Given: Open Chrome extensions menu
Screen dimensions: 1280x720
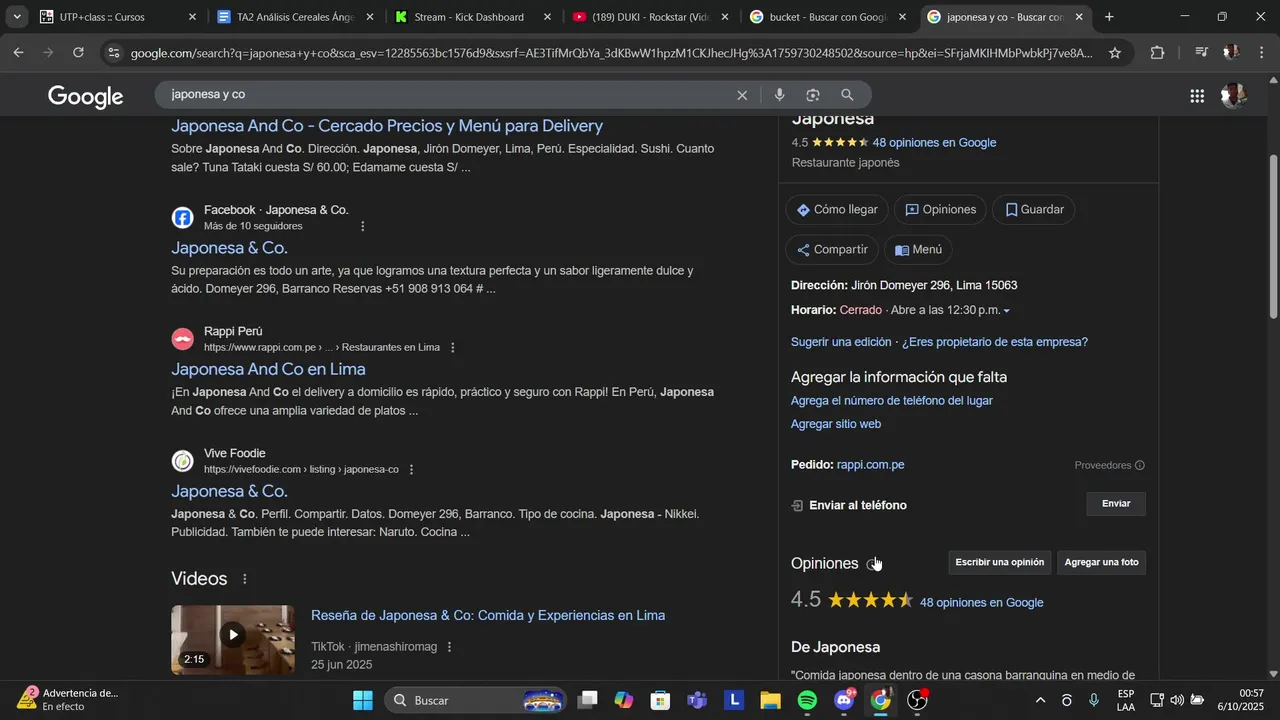Looking at the screenshot, I should click(1157, 53).
